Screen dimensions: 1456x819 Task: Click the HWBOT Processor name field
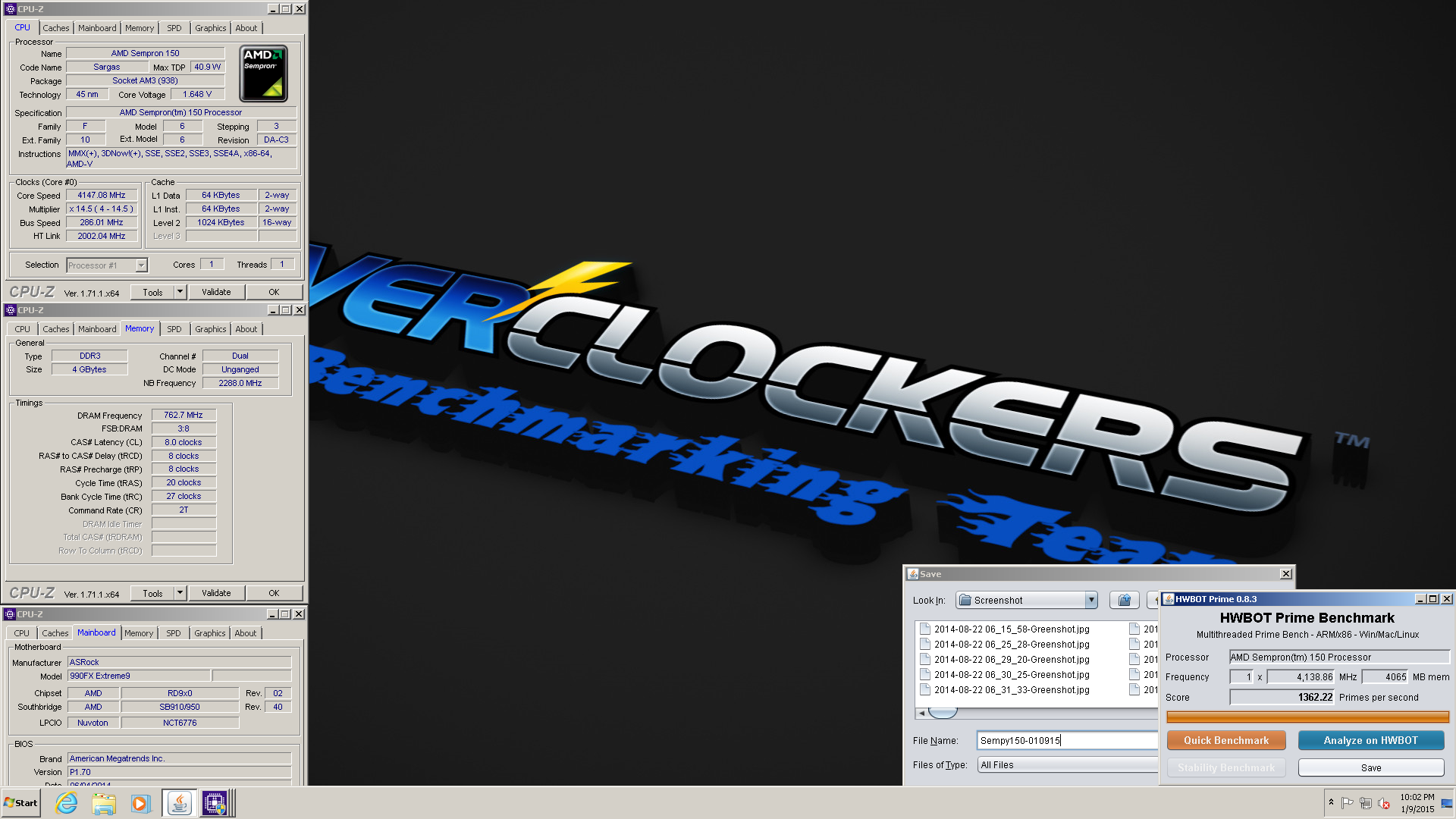[x=1338, y=657]
